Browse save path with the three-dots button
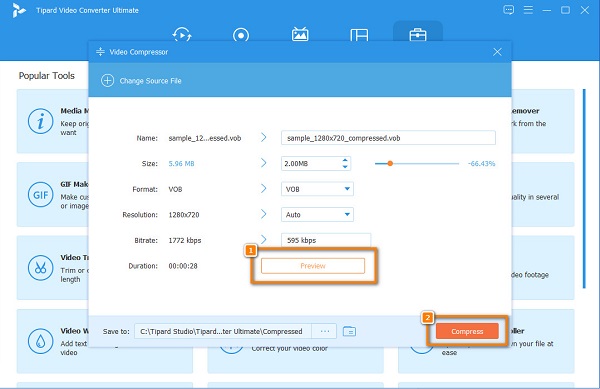 click(x=324, y=331)
